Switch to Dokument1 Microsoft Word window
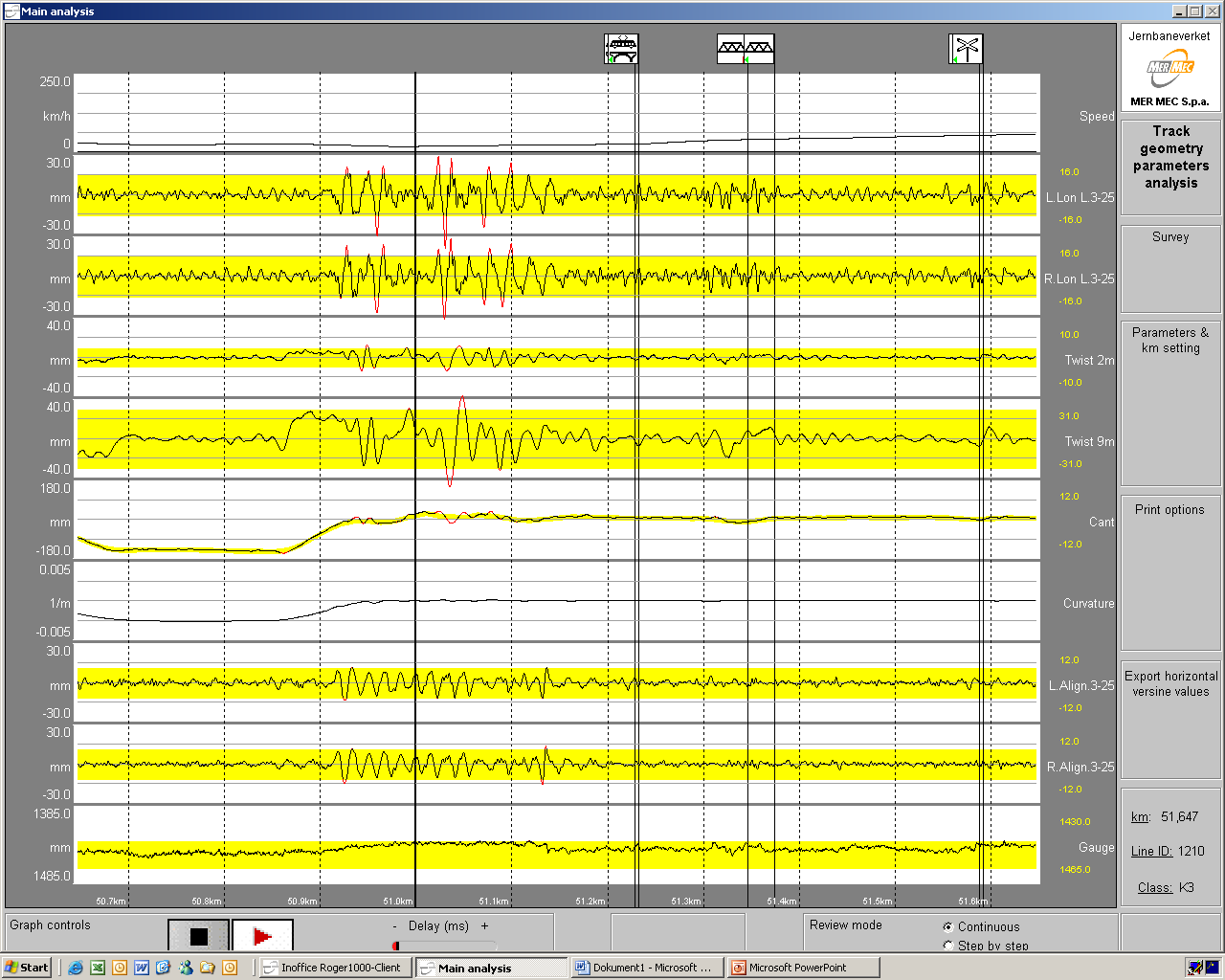The width and height of the screenshot is (1225, 980). click(648, 968)
